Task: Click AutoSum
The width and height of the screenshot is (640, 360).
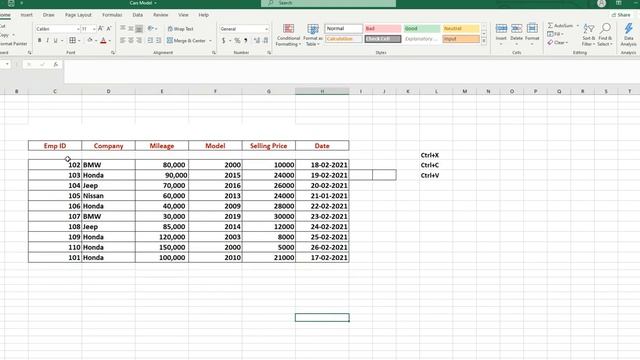Action: click(x=560, y=25)
